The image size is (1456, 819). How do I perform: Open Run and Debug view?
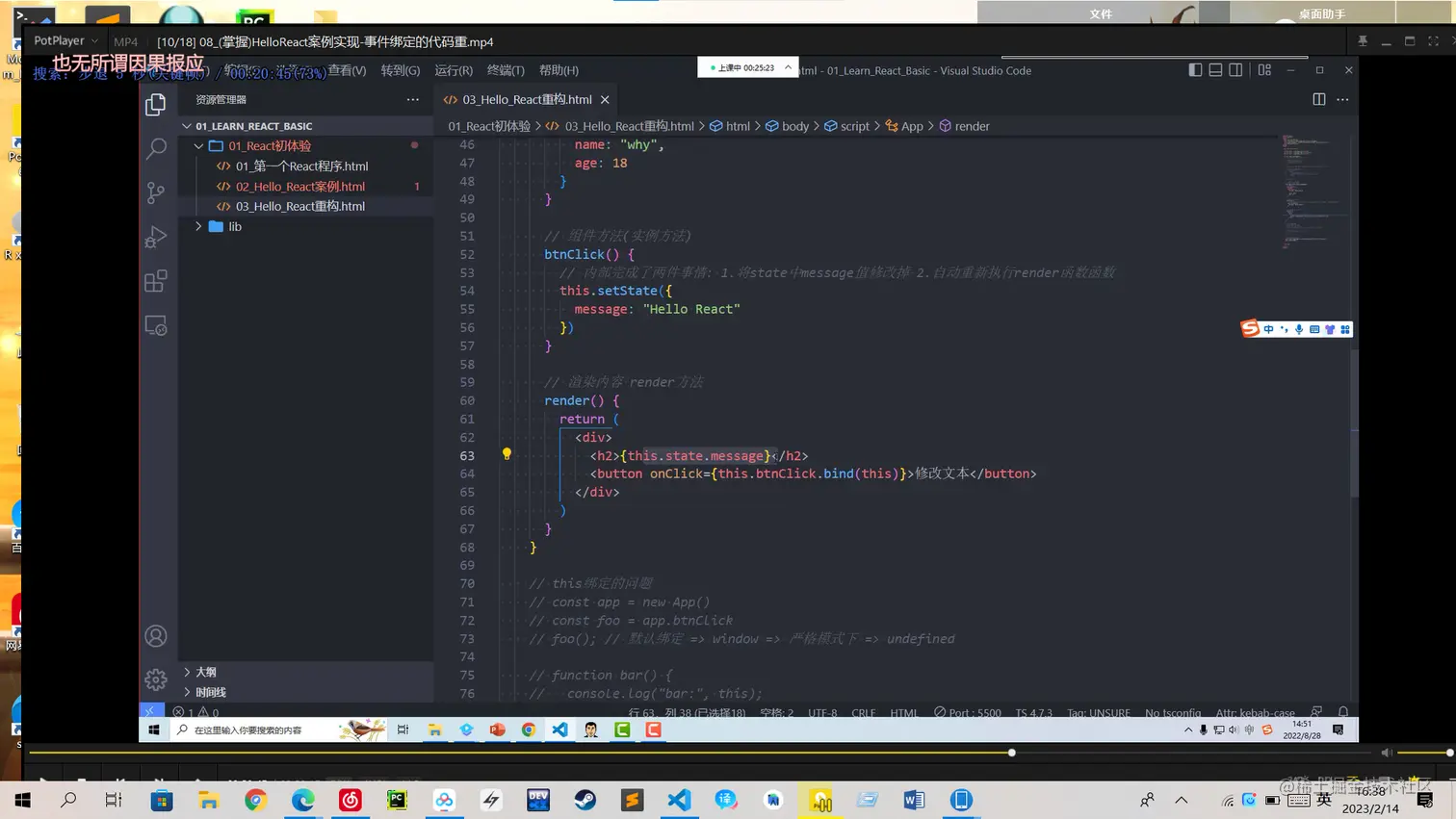[155, 237]
